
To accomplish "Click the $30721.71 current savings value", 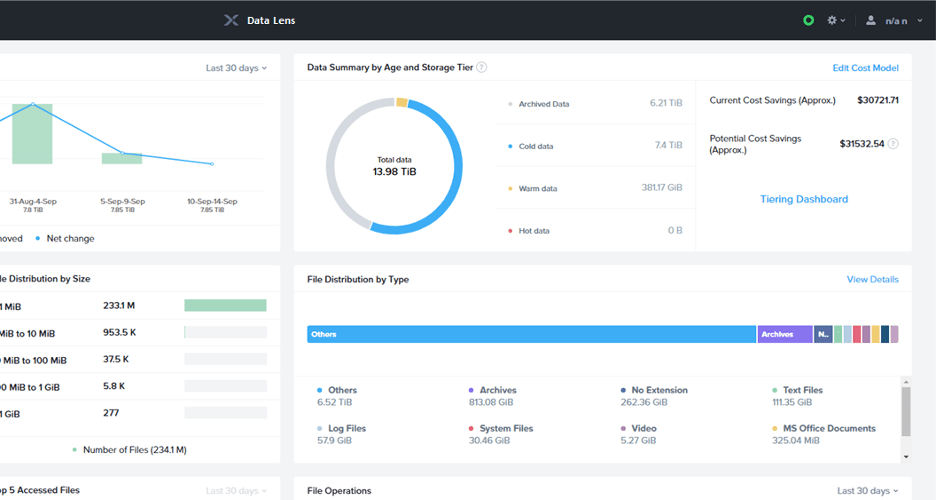I will click(878, 100).
